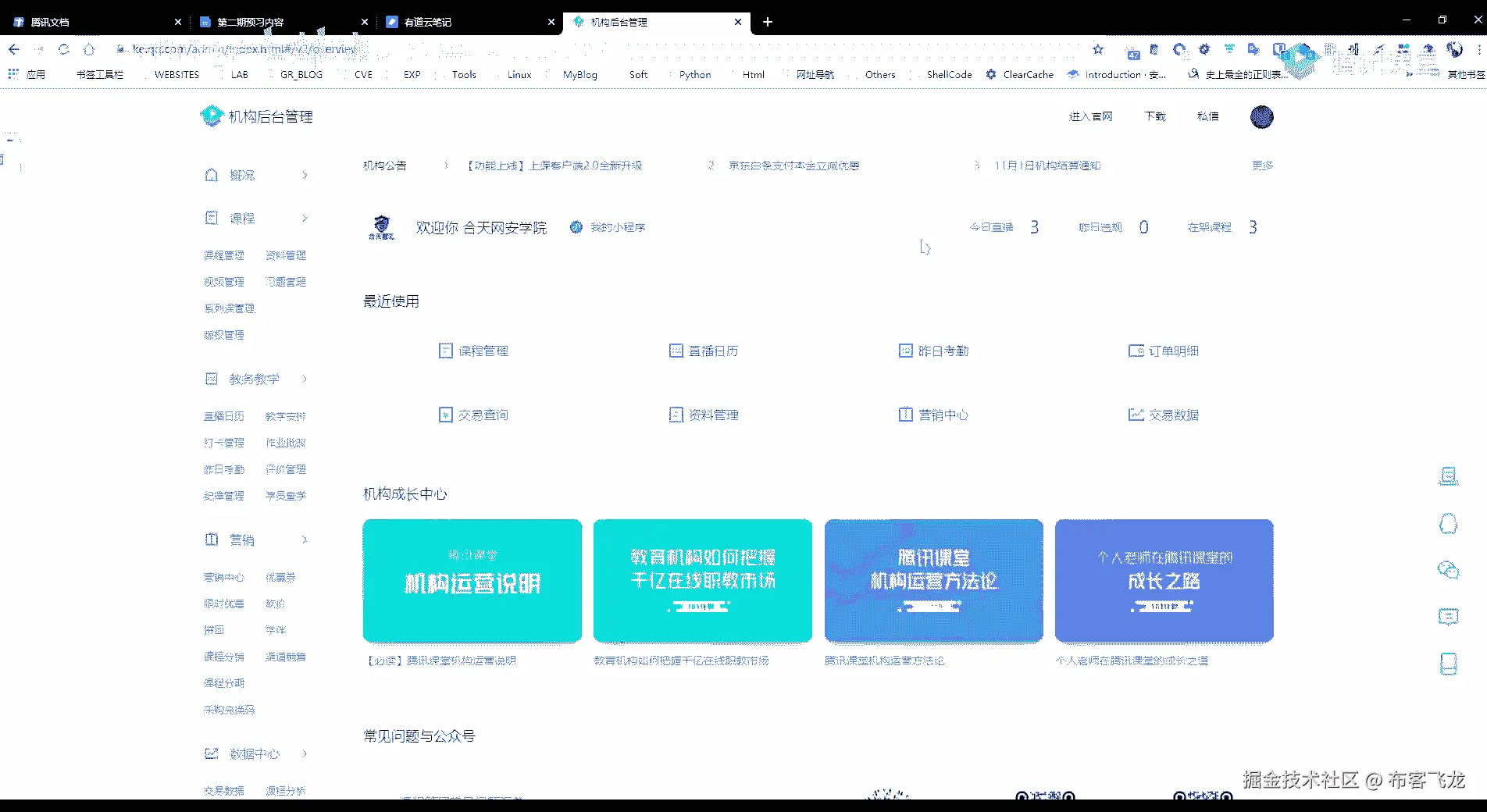Collapse the 课程 sidebar section chevron

(x=305, y=218)
